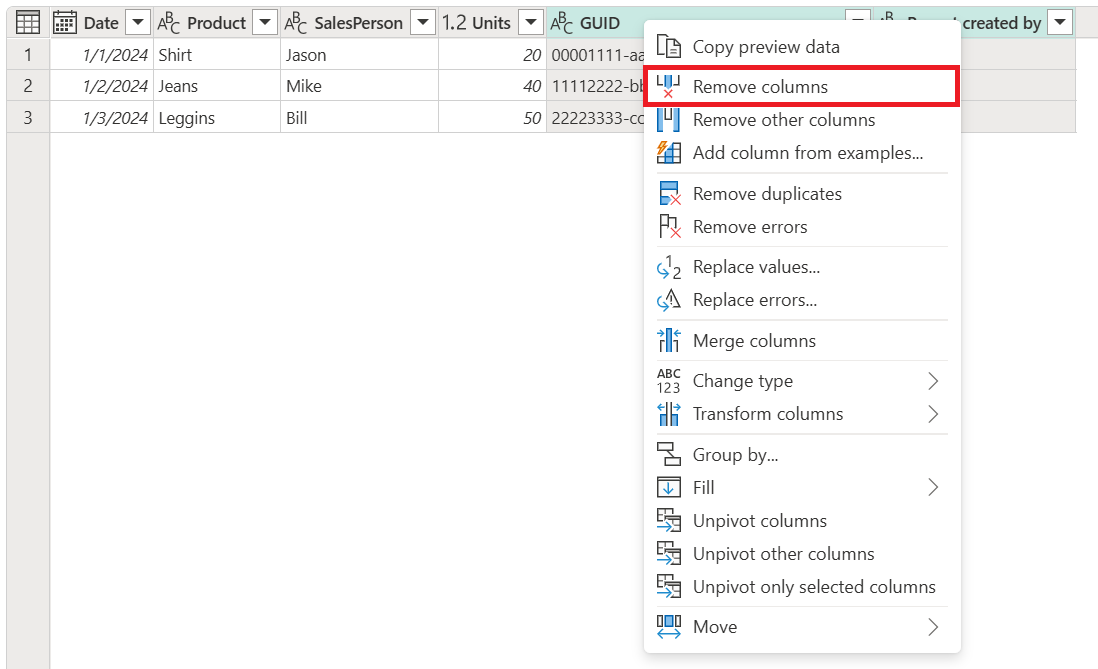Click the Replace values icon in the menu
Viewport: 1098px width, 669px height.
(668, 266)
